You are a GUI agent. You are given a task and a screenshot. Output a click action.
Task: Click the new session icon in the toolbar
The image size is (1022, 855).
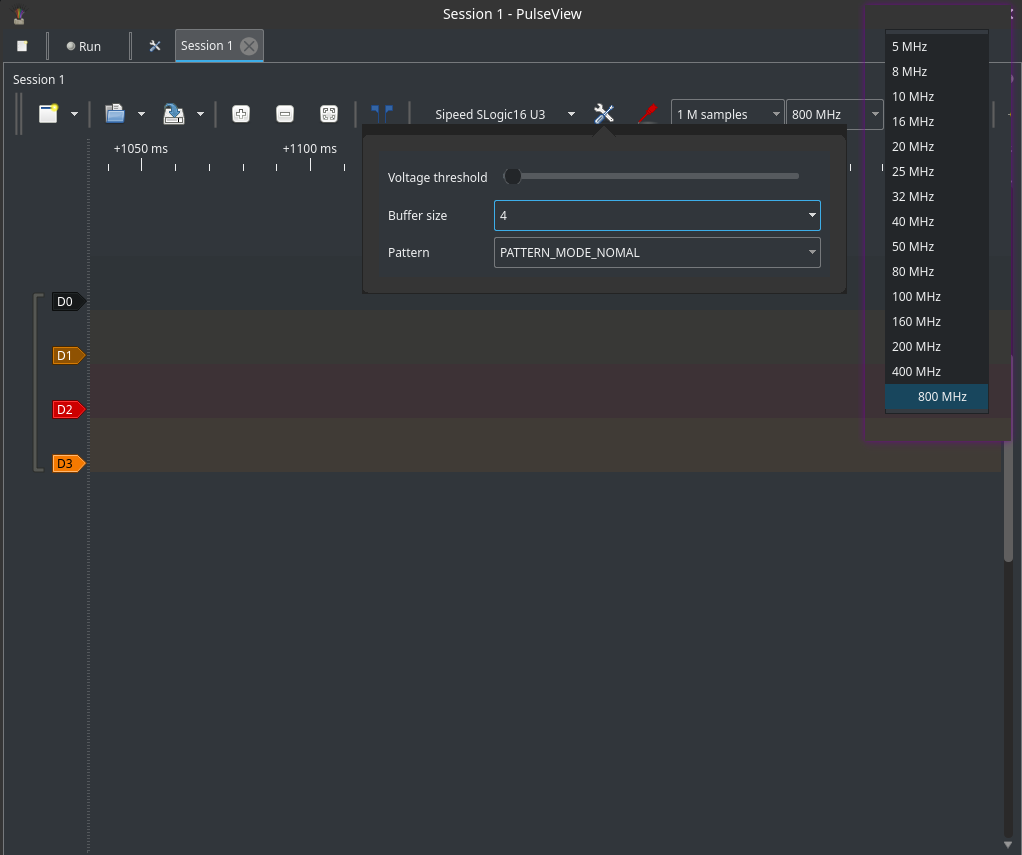coord(48,114)
